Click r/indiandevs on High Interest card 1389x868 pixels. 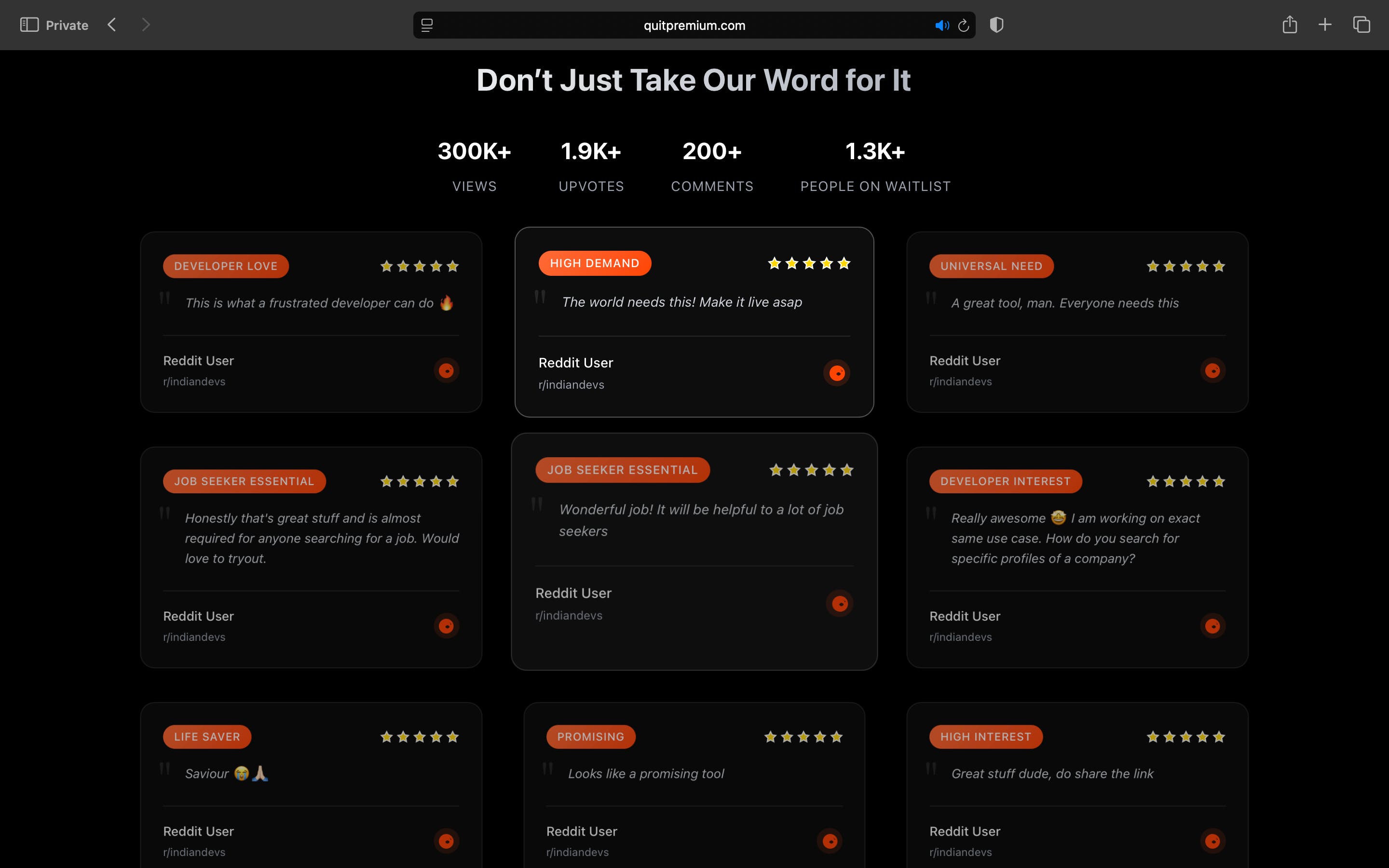[960, 852]
